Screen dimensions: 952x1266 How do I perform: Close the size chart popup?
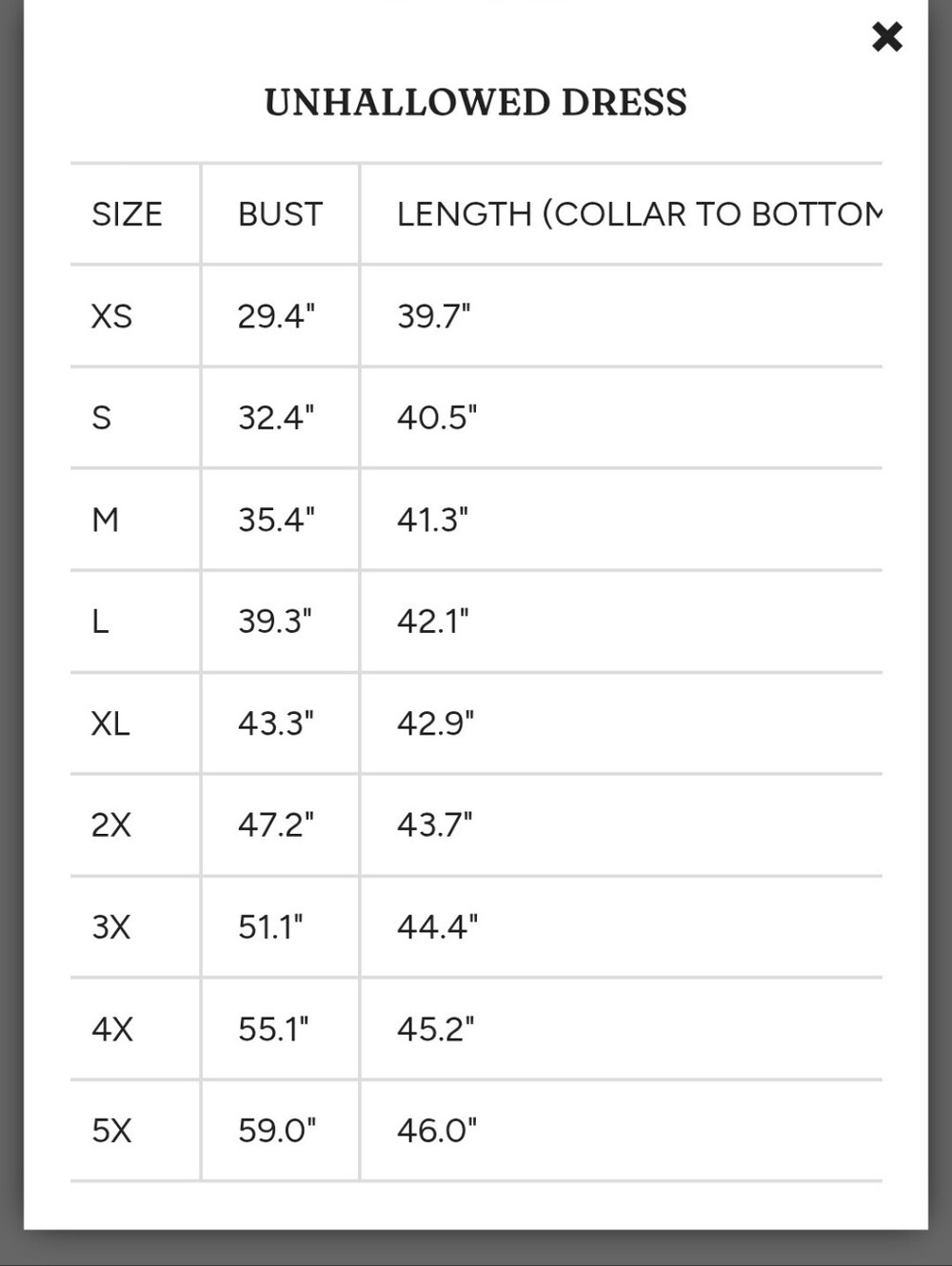click(x=886, y=37)
